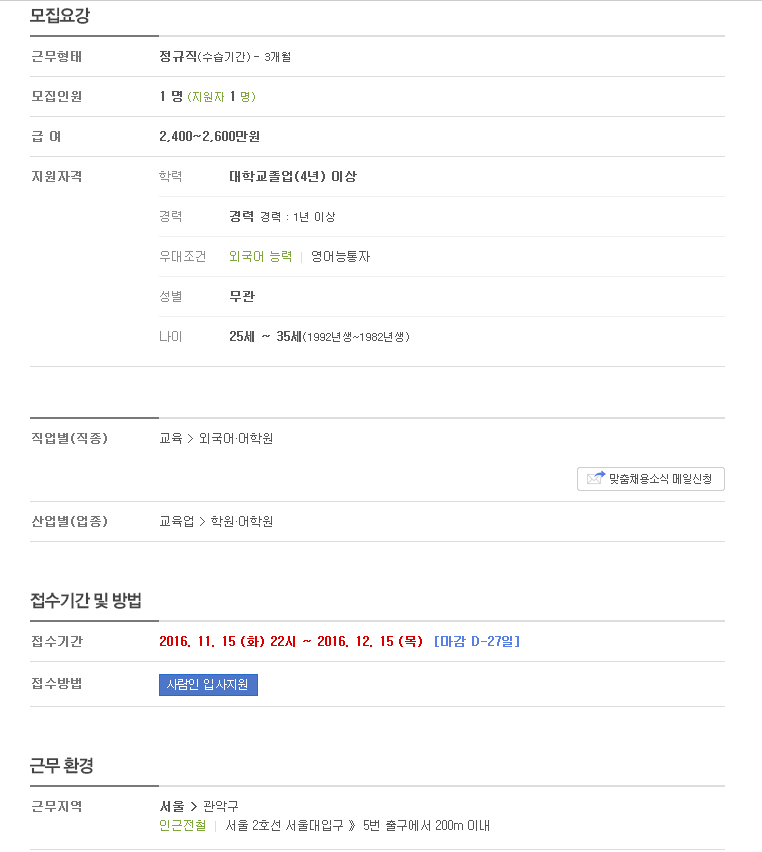This screenshot has width=762, height=852.
Task: Click the 모집요강 section heading
Action: point(60,15)
